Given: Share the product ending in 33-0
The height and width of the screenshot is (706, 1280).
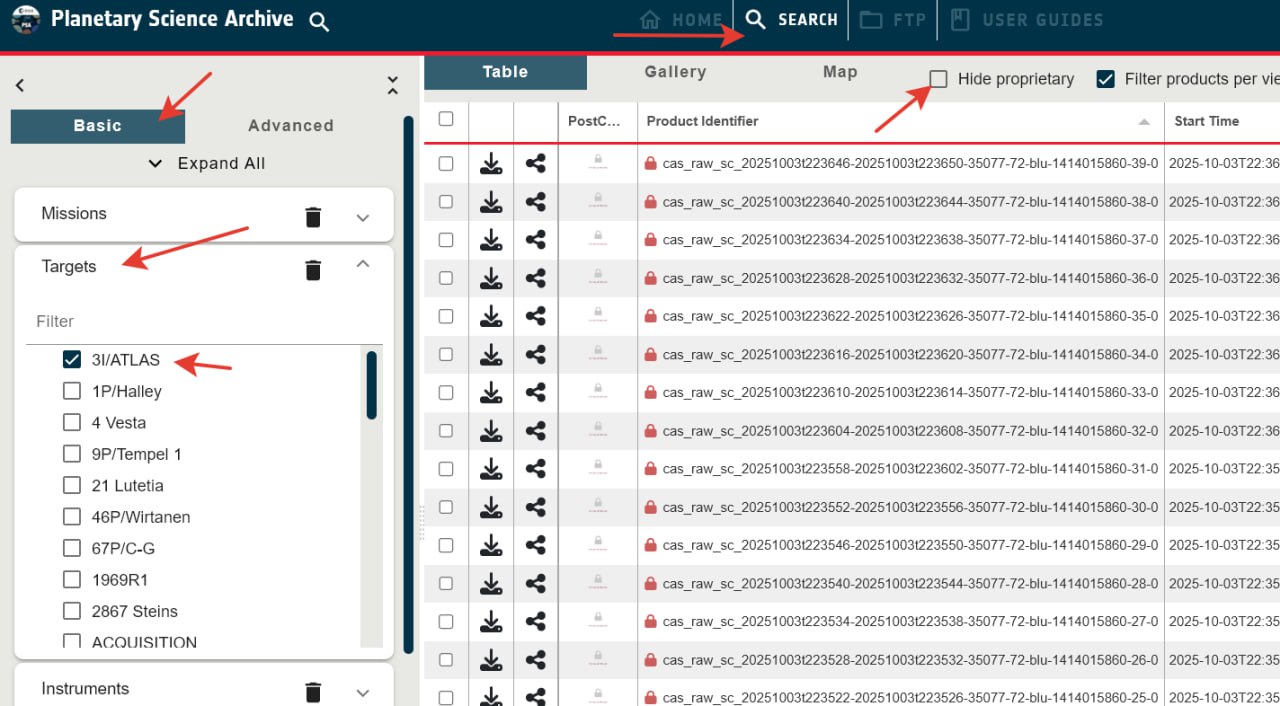Looking at the screenshot, I should click(x=536, y=392).
